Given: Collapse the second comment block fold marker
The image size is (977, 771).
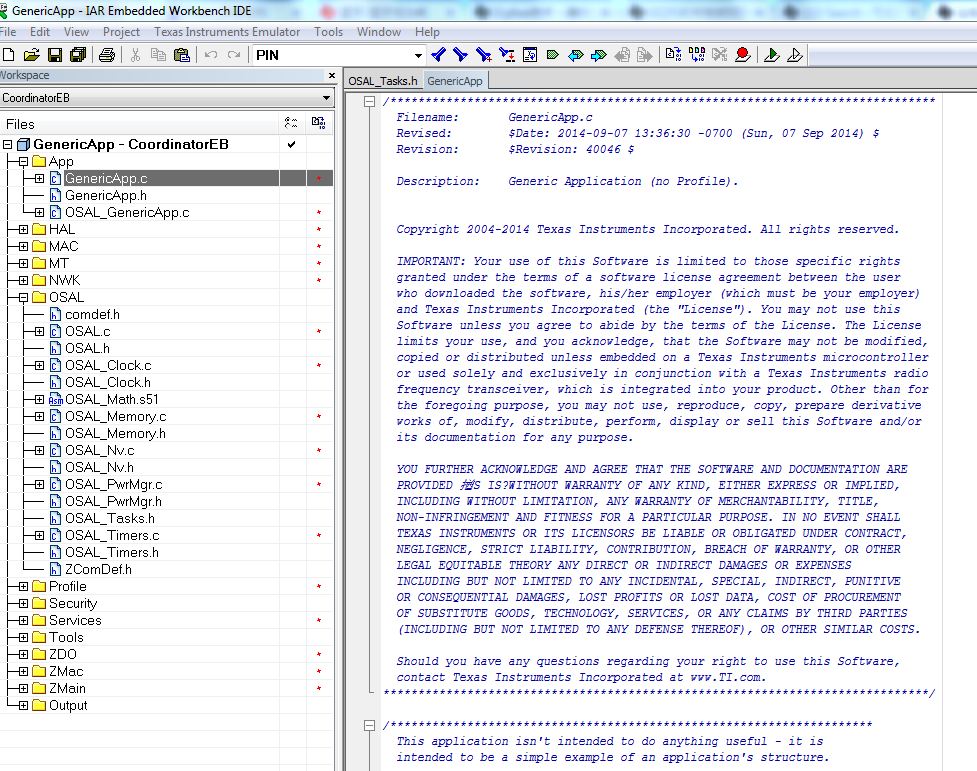Looking at the screenshot, I should (369, 726).
